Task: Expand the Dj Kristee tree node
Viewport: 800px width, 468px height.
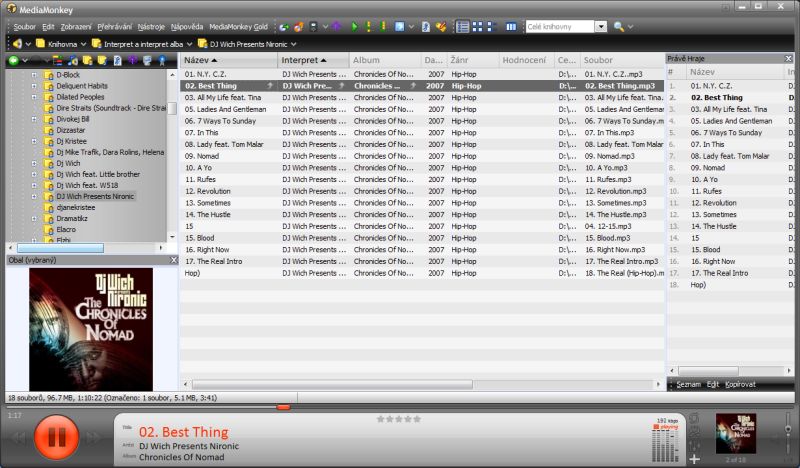Action: pos(34,141)
